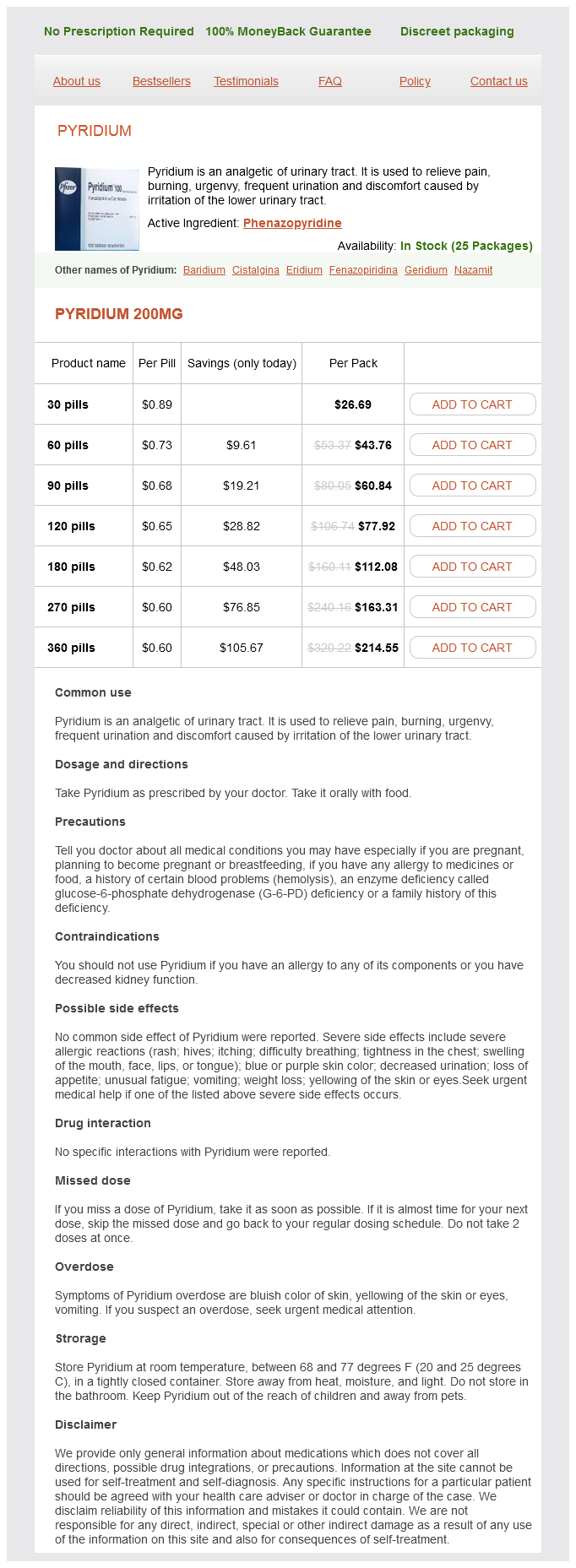Go to Bestsellers in navigation
This screenshot has height=1568, width=576.
tap(161, 81)
